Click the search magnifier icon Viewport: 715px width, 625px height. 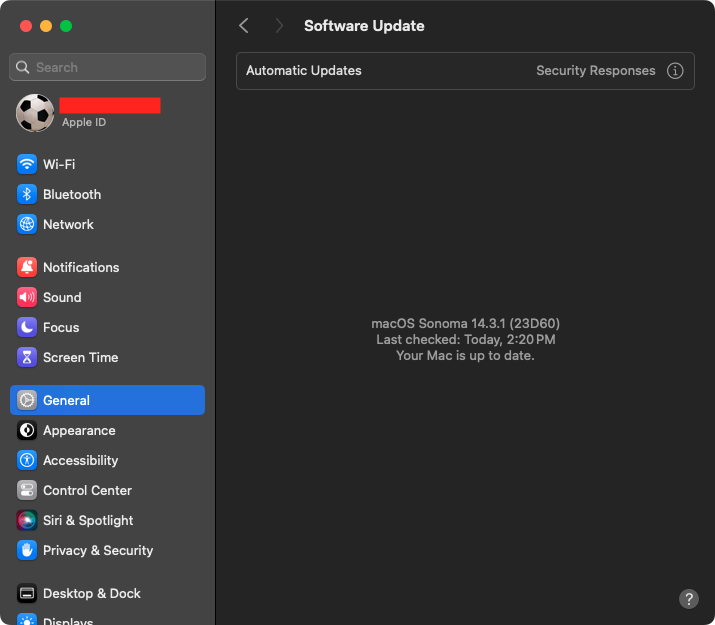click(22, 67)
